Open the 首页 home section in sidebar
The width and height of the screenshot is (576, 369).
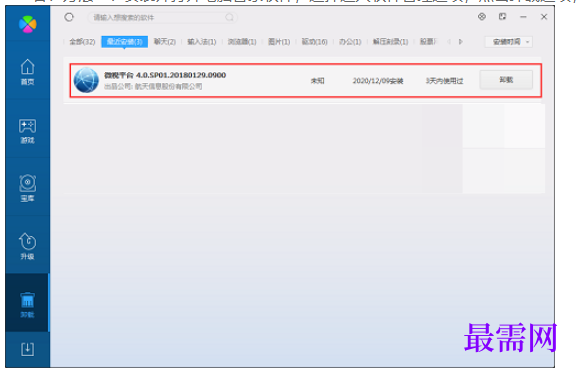click(x=28, y=72)
